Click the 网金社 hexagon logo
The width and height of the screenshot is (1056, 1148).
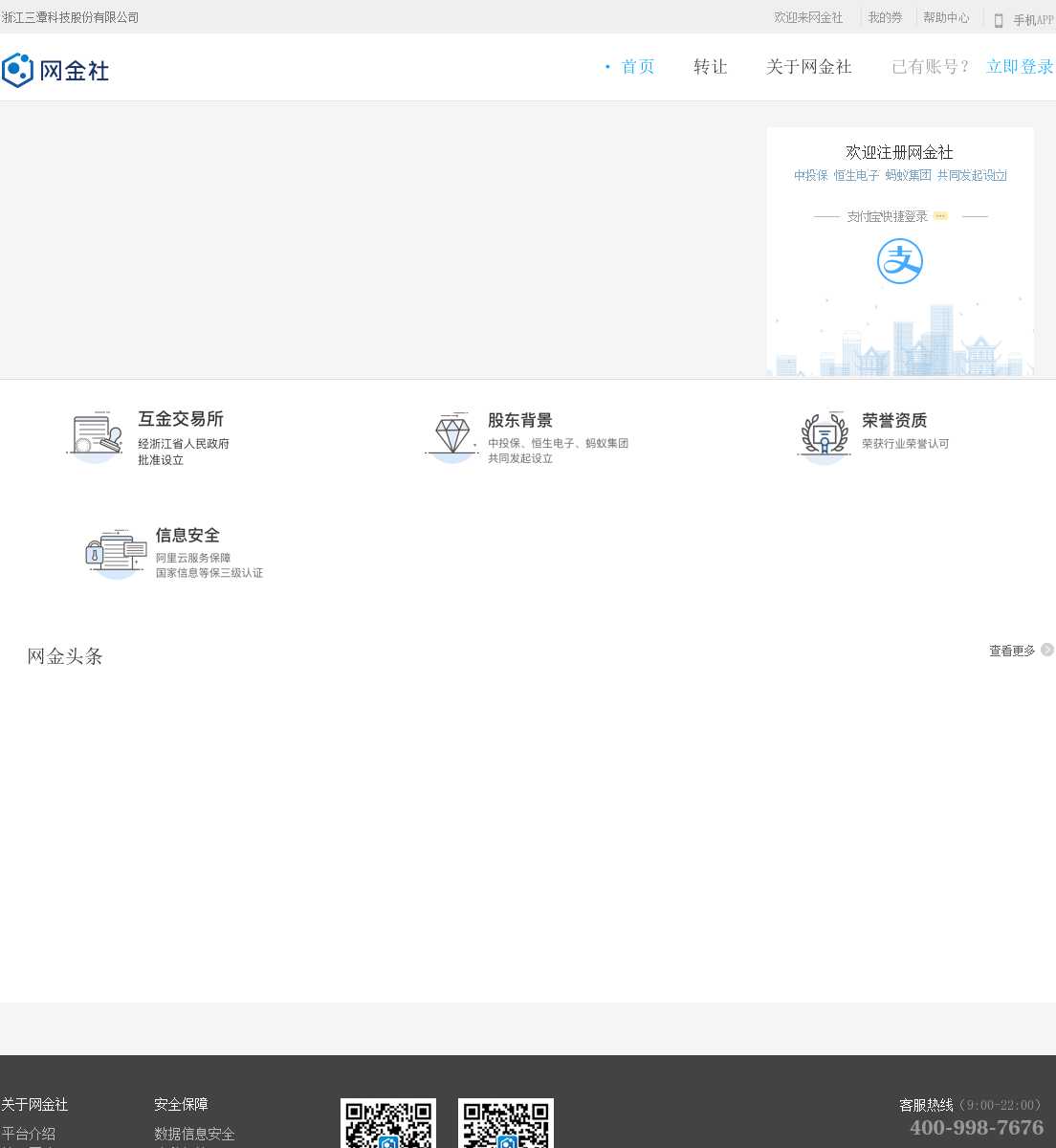[x=18, y=71]
